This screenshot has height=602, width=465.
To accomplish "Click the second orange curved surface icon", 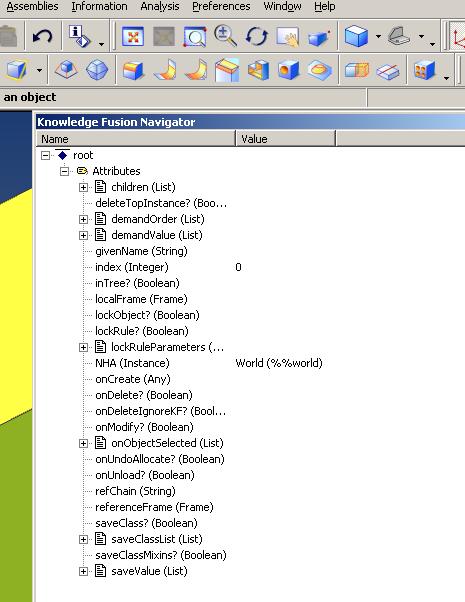I will click(x=195, y=70).
